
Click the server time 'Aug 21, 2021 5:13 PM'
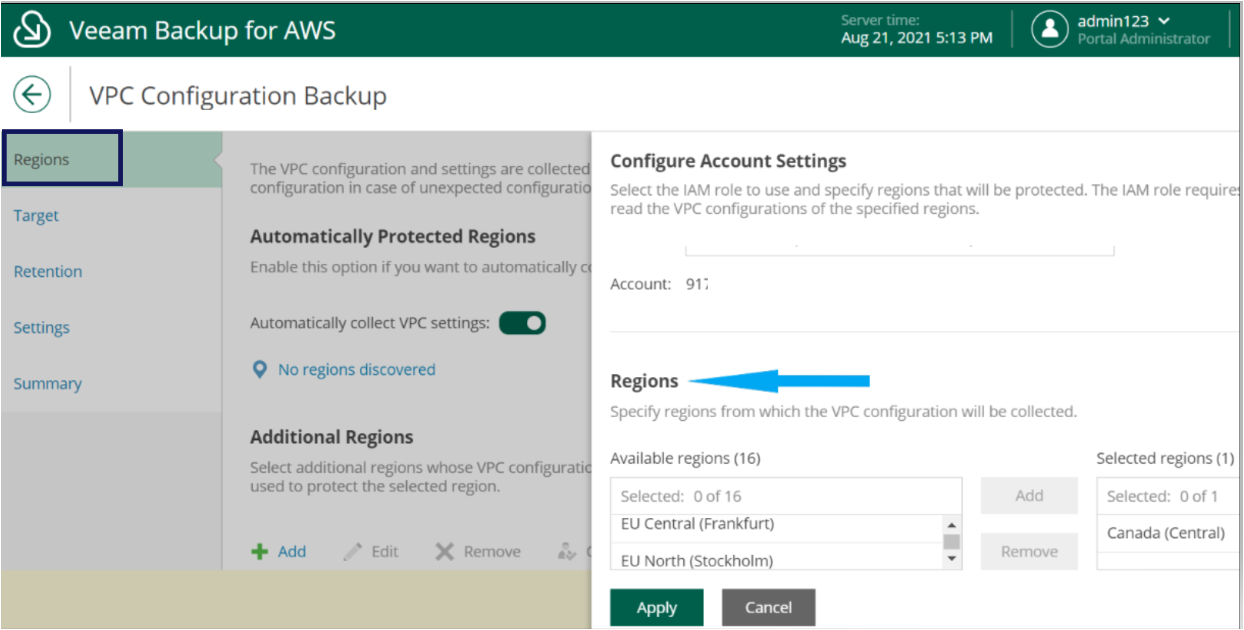click(x=917, y=38)
